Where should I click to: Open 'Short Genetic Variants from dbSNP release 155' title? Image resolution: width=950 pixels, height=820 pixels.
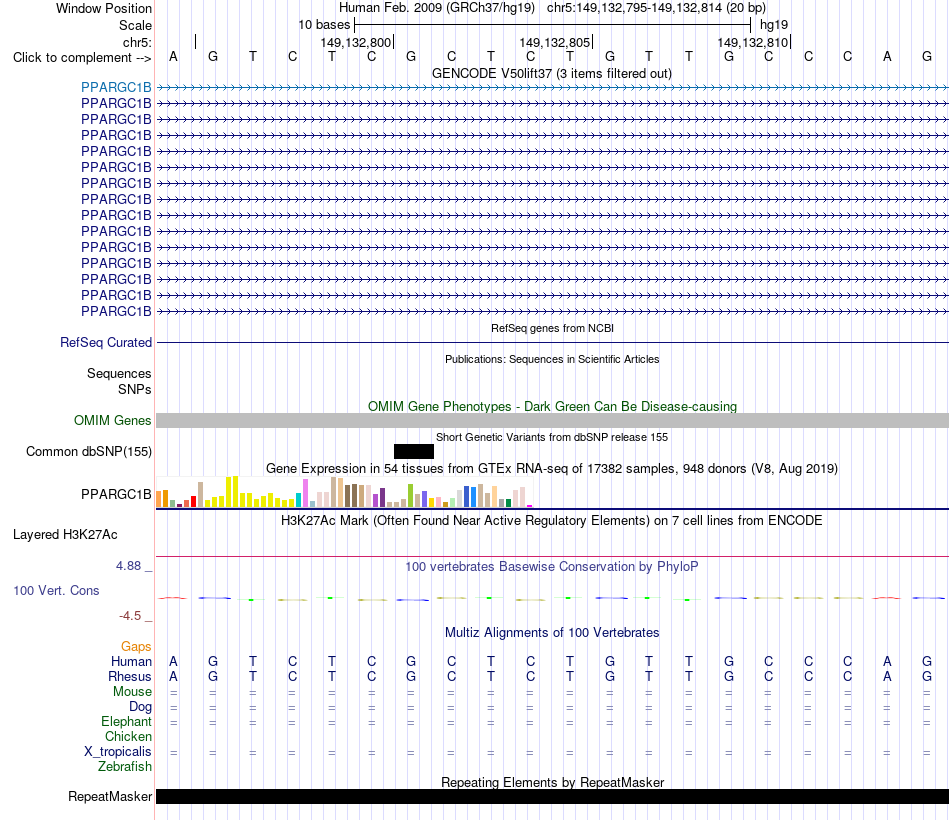click(552, 437)
